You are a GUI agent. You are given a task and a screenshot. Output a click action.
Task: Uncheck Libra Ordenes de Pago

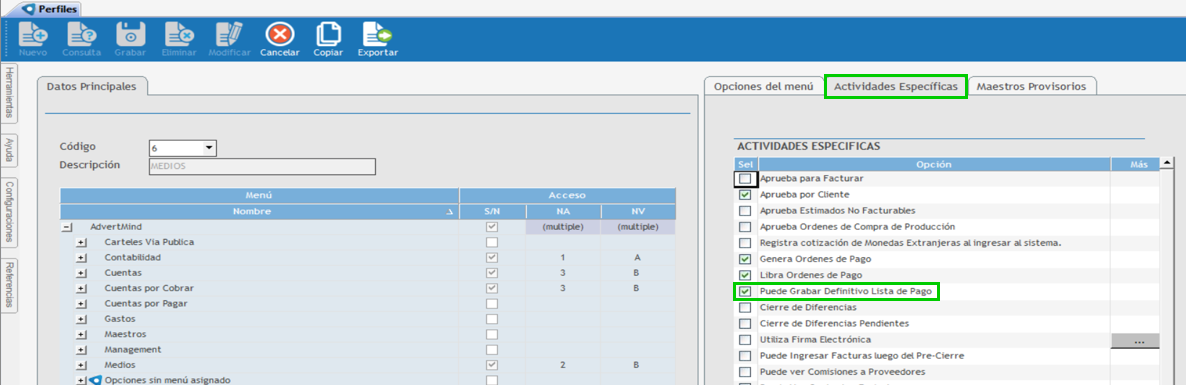[x=746, y=275]
